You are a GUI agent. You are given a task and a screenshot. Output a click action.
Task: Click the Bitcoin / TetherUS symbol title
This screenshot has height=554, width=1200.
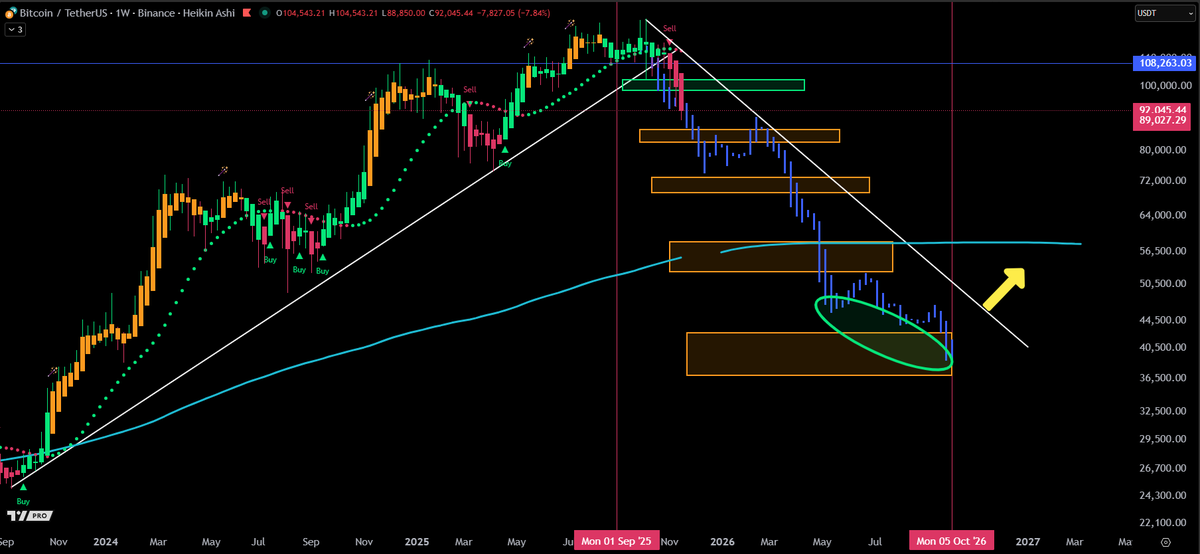coord(66,14)
